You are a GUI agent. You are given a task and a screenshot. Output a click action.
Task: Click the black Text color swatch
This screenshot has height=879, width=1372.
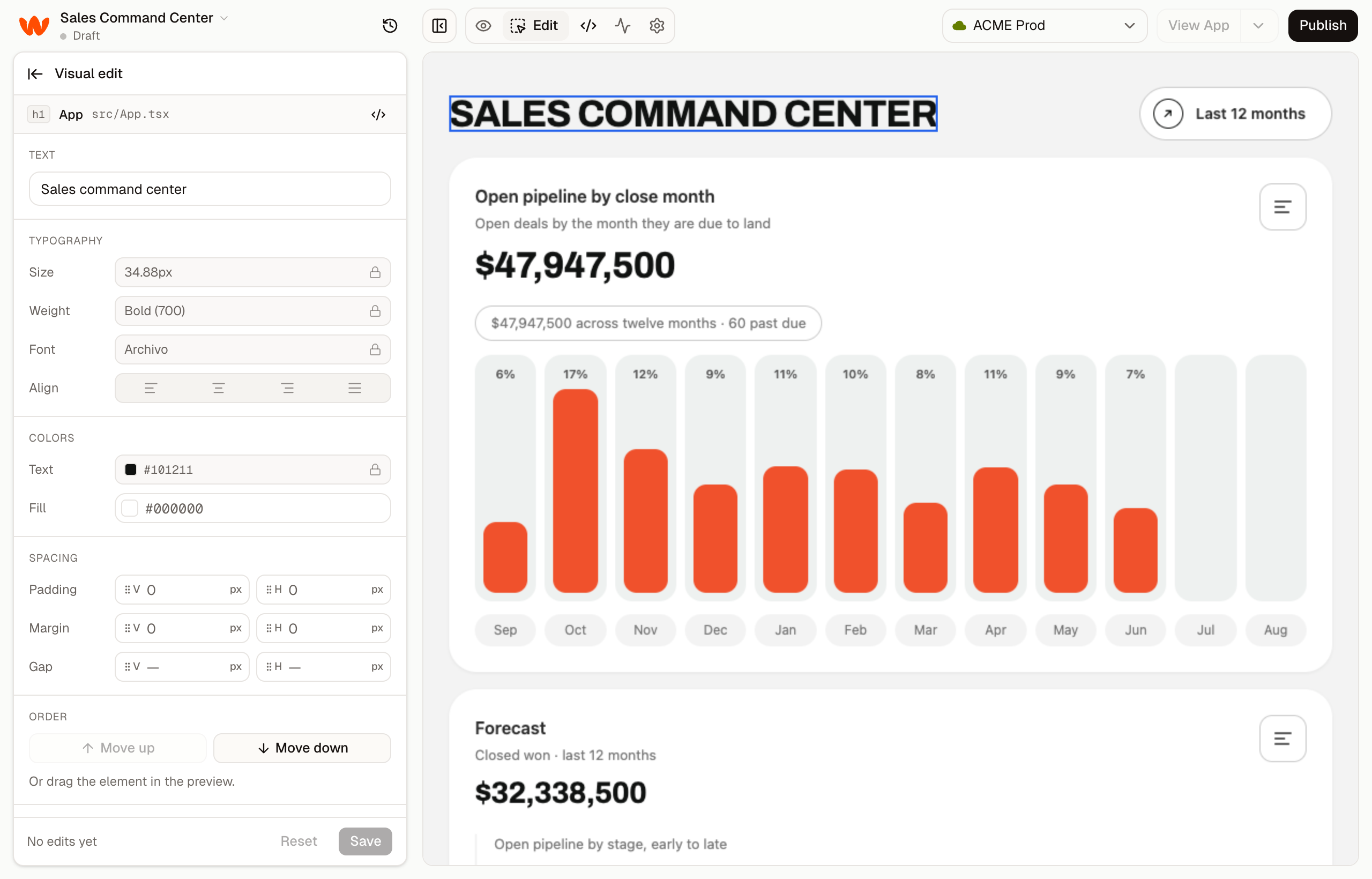coord(131,470)
